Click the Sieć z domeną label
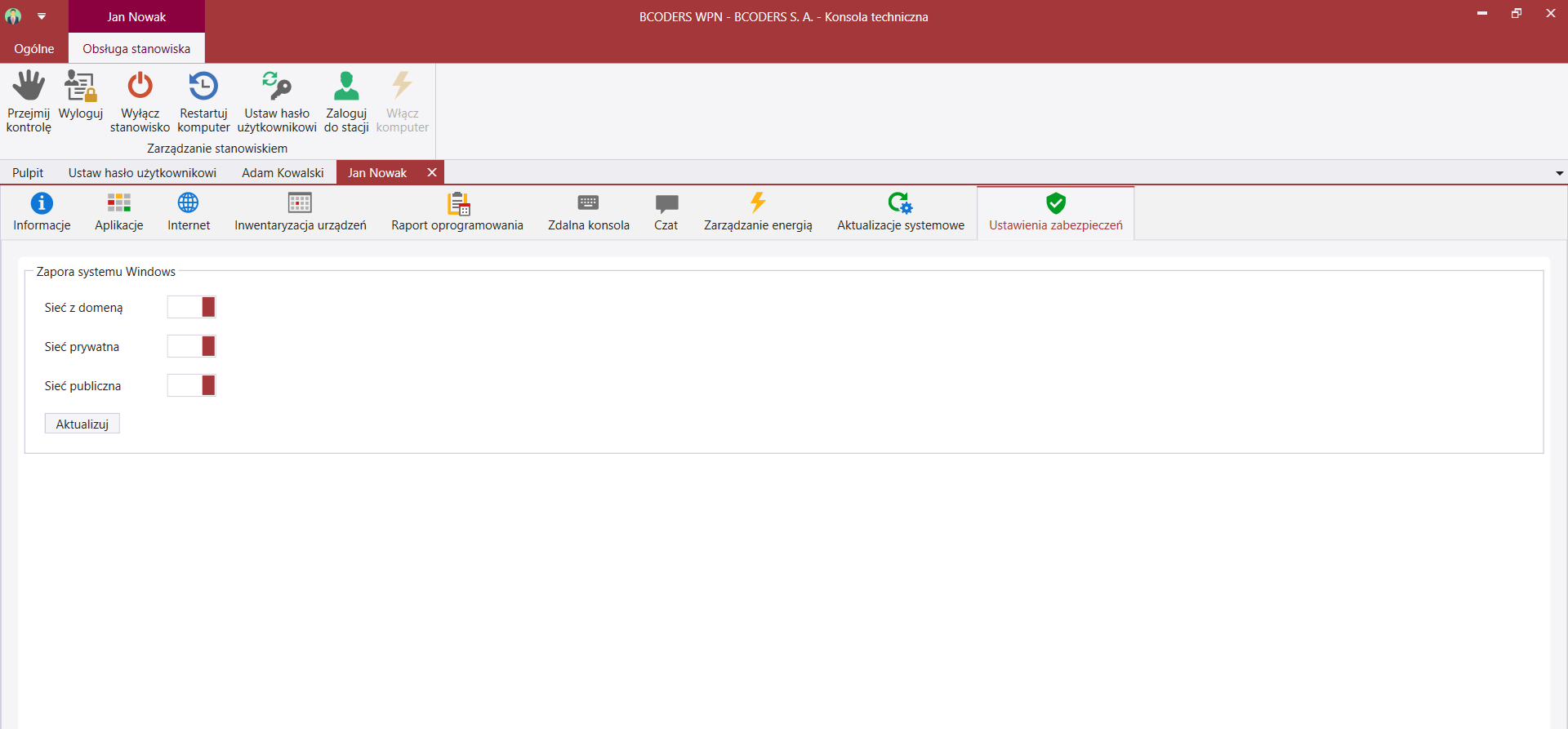Screen dimensions: 1568x729 (83, 308)
